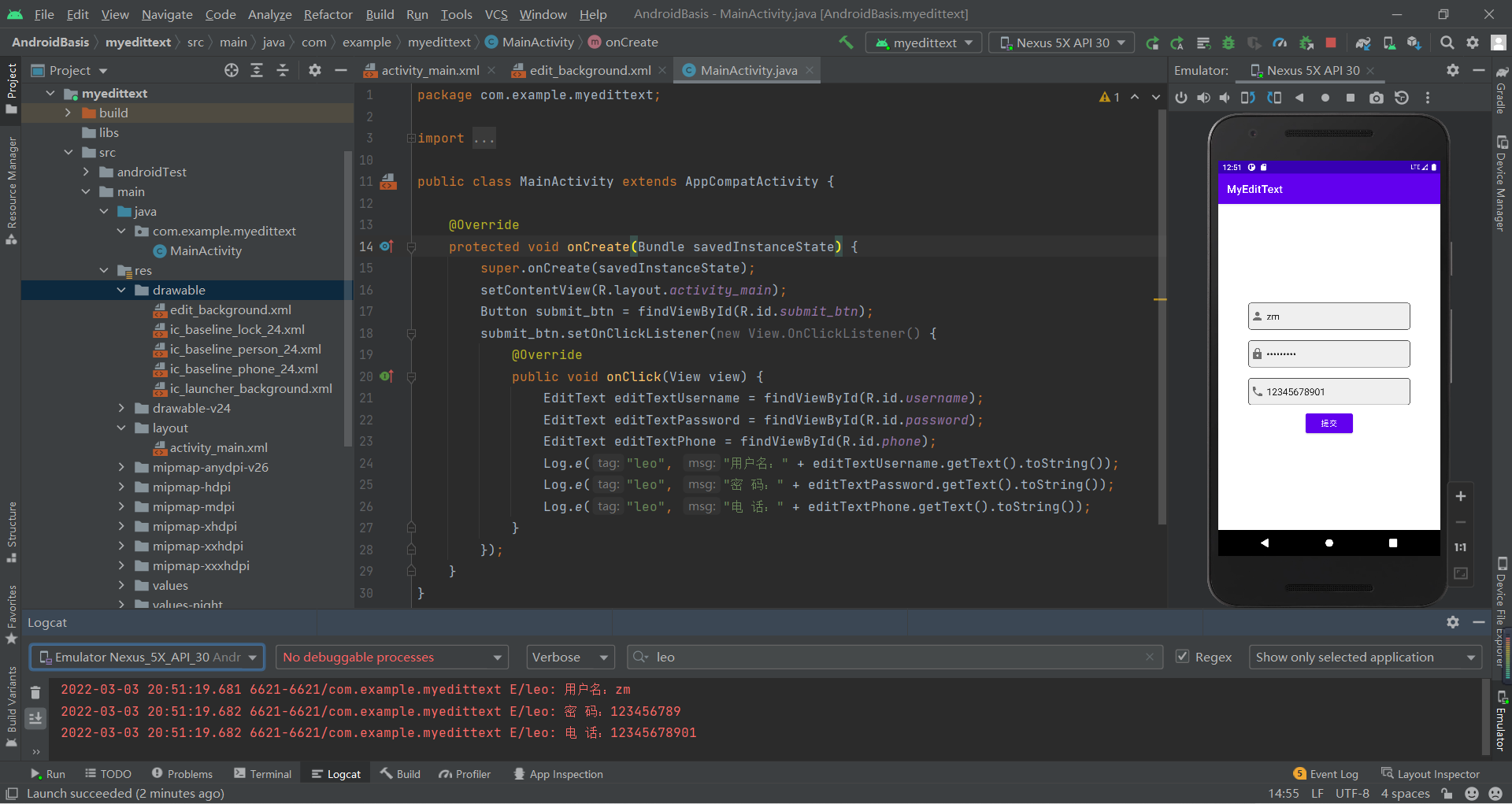Viewport: 1512px width, 804px height.
Task: Open the Project view dropdown
Action: pyautogui.click(x=69, y=70)
